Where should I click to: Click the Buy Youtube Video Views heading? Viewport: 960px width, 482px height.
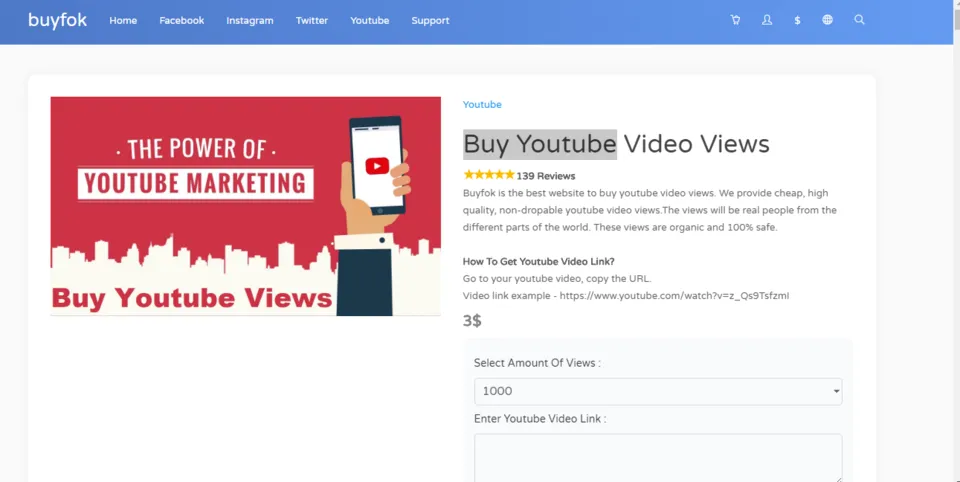616,145
